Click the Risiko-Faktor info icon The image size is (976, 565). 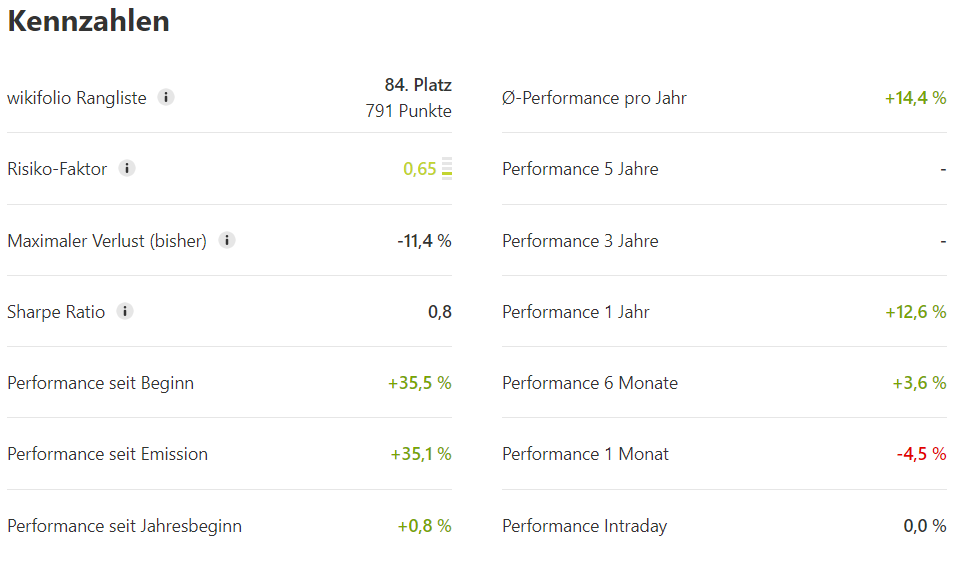click(127, 168)
